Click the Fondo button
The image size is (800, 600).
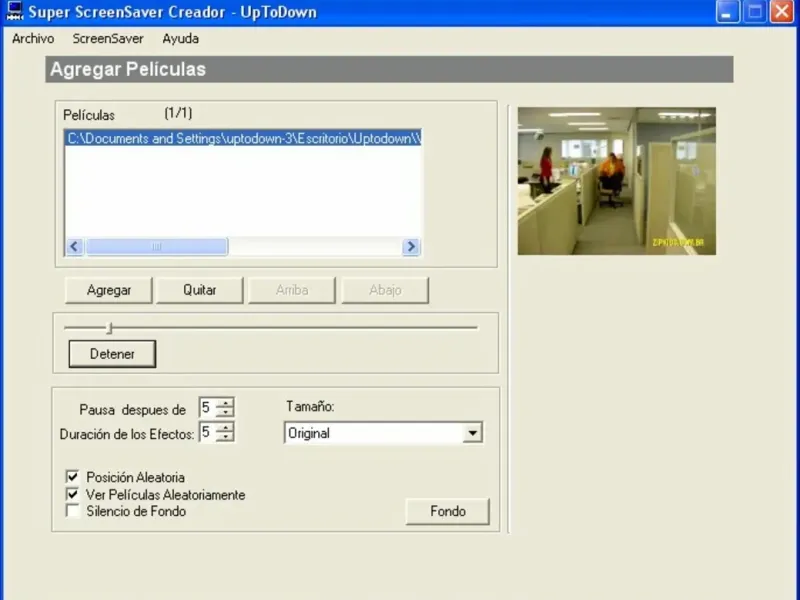click(447, 511)
